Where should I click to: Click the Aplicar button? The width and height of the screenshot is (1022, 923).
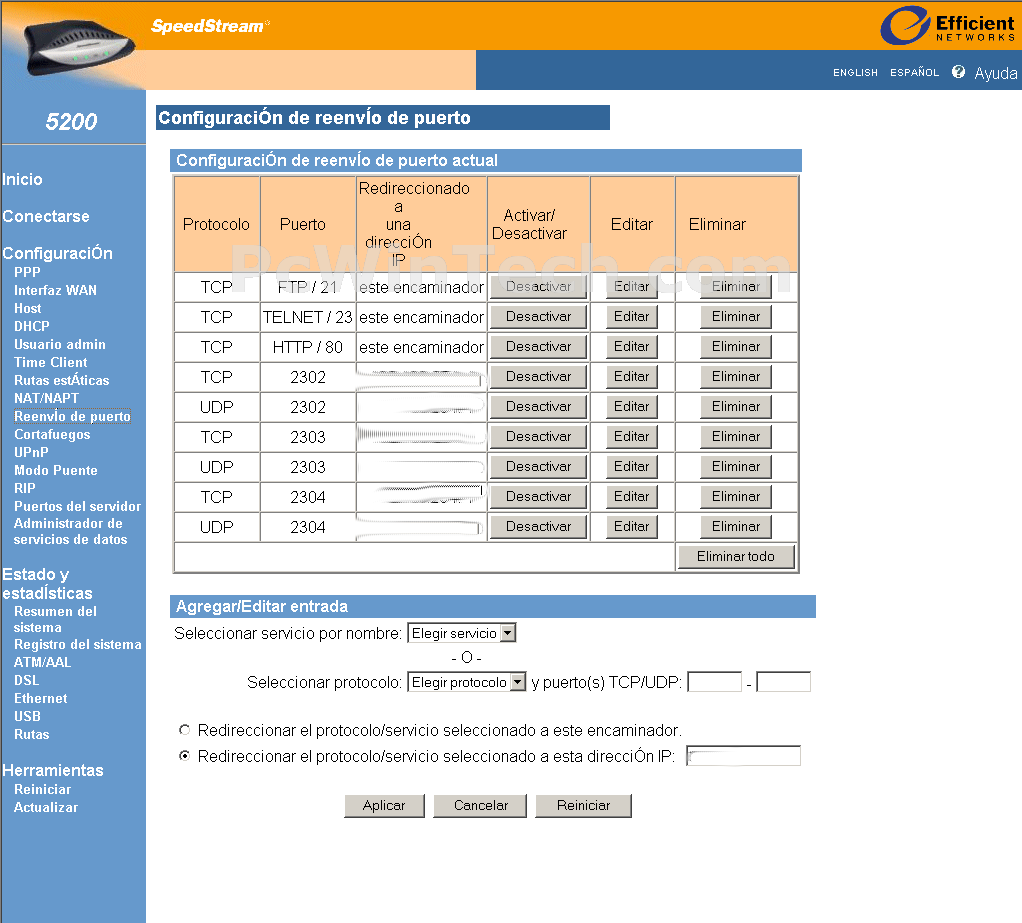[x=384, y=806]
